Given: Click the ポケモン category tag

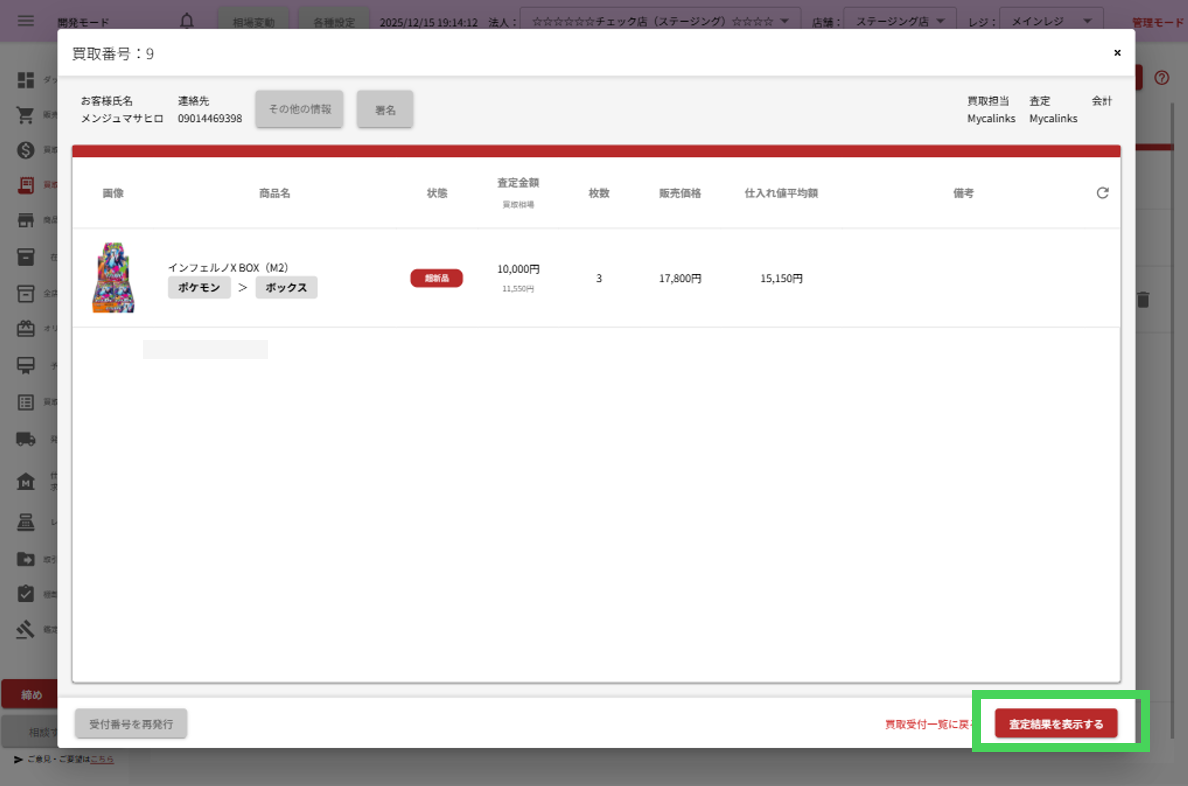Looking at the screenshot, I should coord(199,288).
